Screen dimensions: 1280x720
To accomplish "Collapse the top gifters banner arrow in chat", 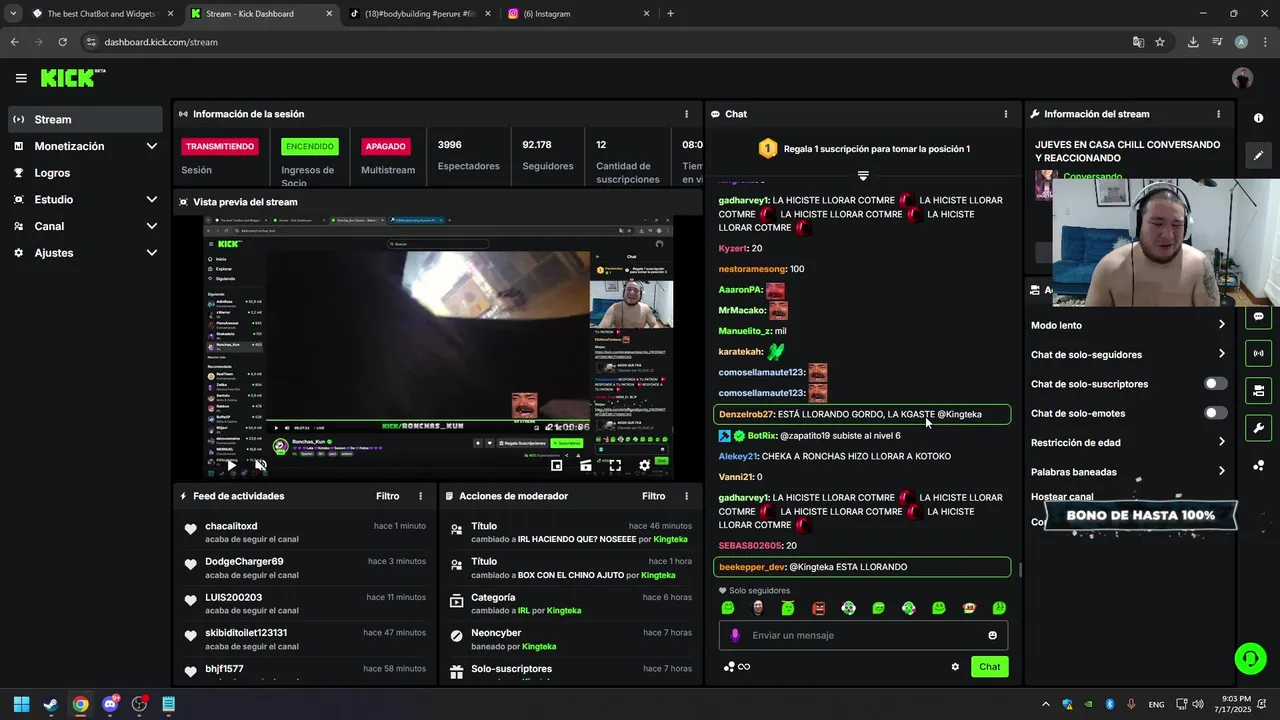I will 863,175.
